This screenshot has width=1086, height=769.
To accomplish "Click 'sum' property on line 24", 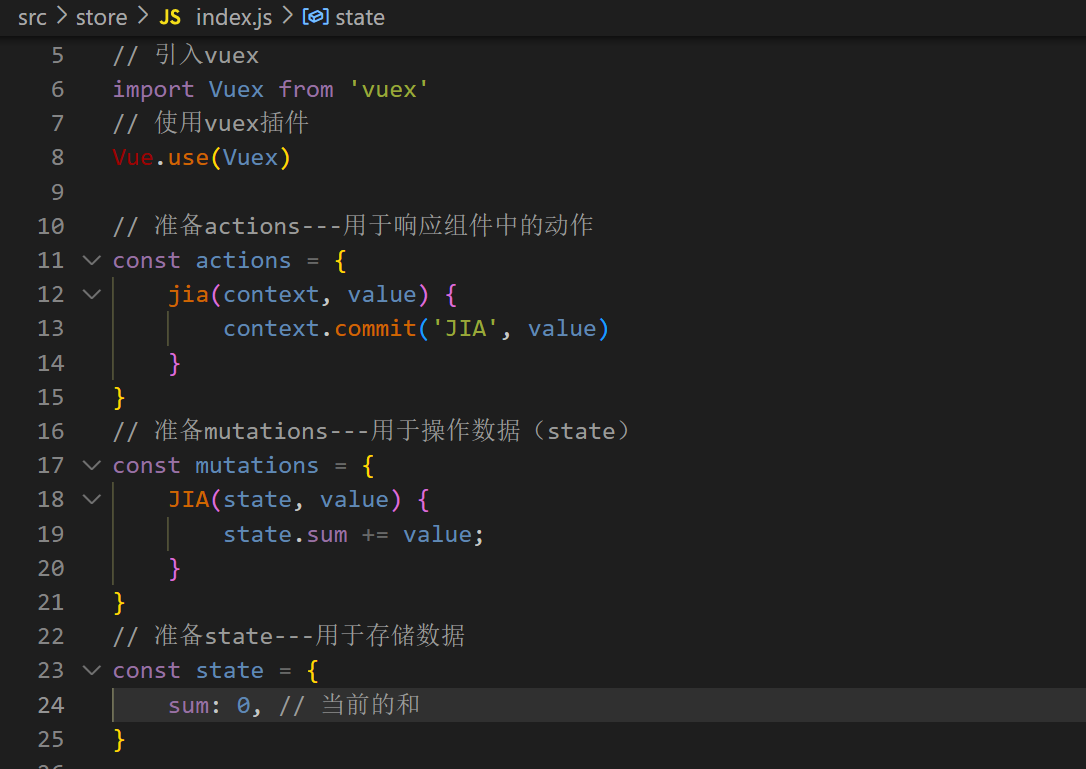I will pyautogui.click(x=188, y=705).
